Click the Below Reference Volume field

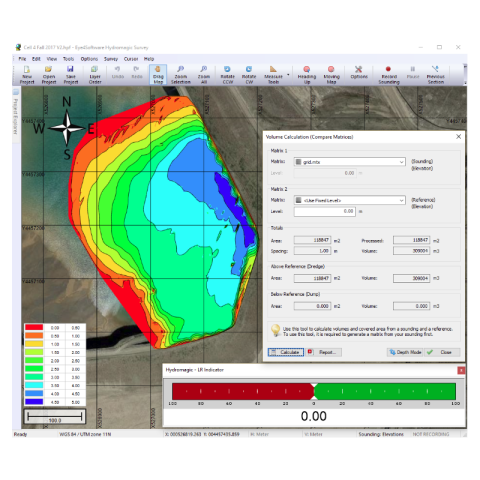[411, 306]
